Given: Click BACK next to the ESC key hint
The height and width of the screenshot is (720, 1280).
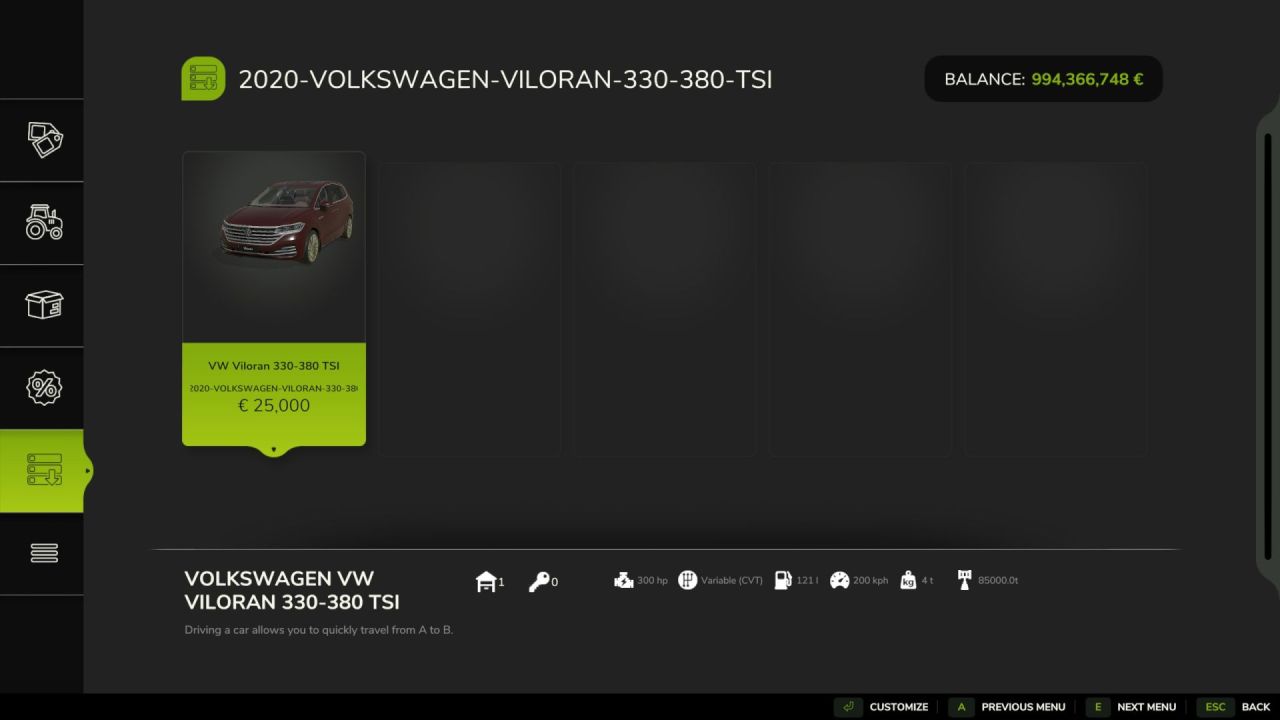Looking at the screenshot, I should pyautogui.click(x=1255, y=706).
